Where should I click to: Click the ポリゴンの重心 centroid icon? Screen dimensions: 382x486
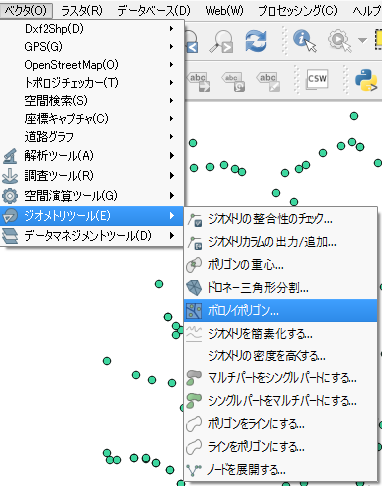tap(194, 265)
